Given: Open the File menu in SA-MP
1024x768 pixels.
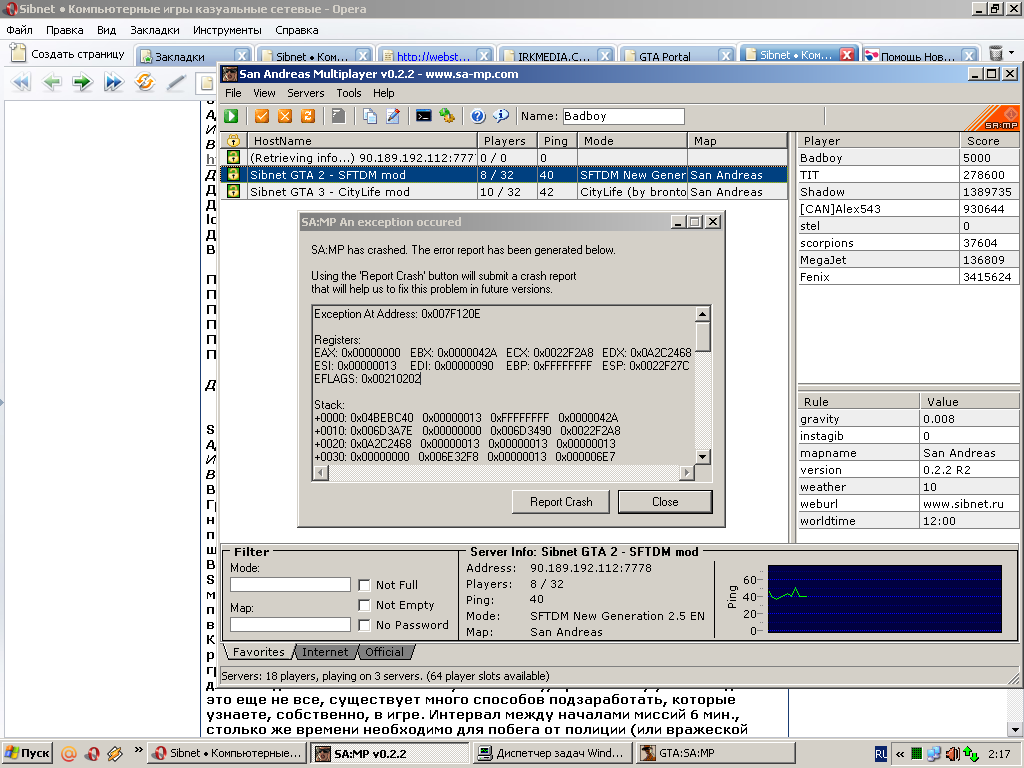Looking at the screenshot, I should point(233,93).
